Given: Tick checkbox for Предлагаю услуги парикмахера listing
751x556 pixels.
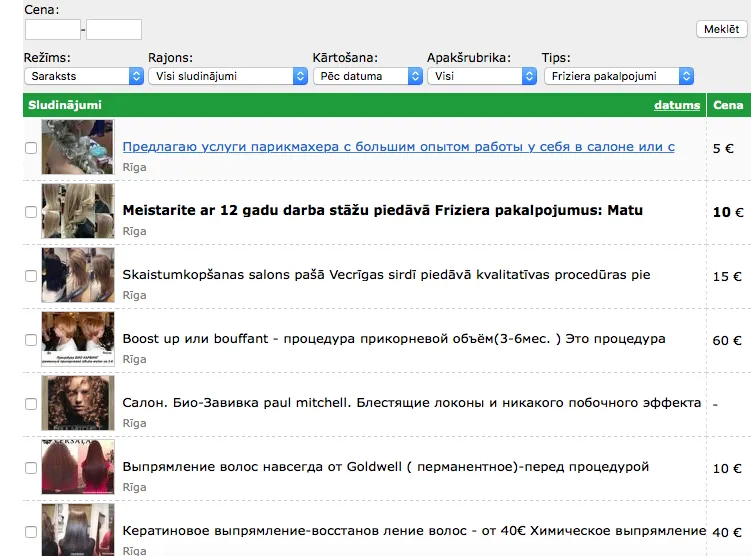Looking at the screenshot, I should pos(31,148).
